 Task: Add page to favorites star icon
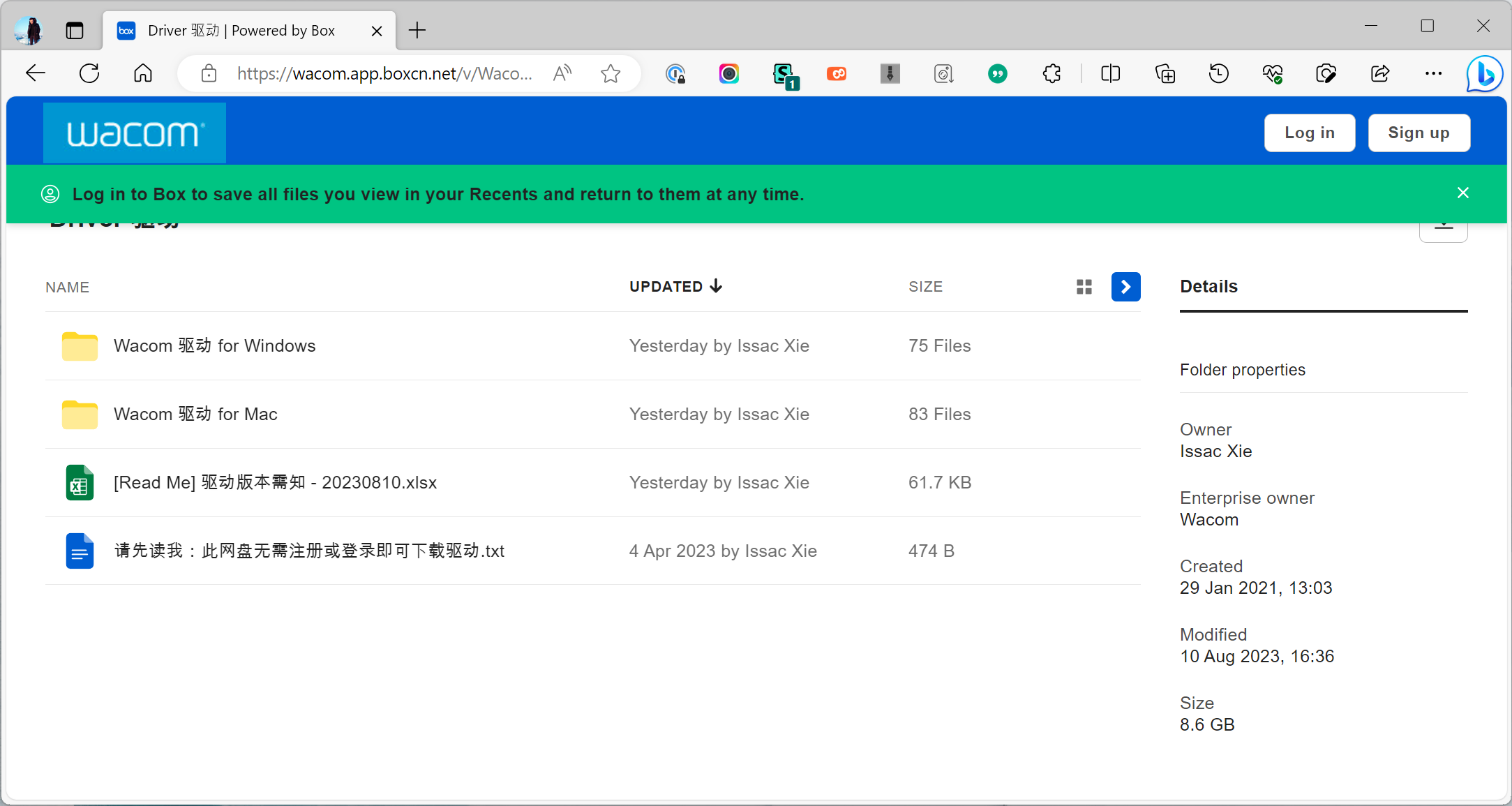coord(611,73)
